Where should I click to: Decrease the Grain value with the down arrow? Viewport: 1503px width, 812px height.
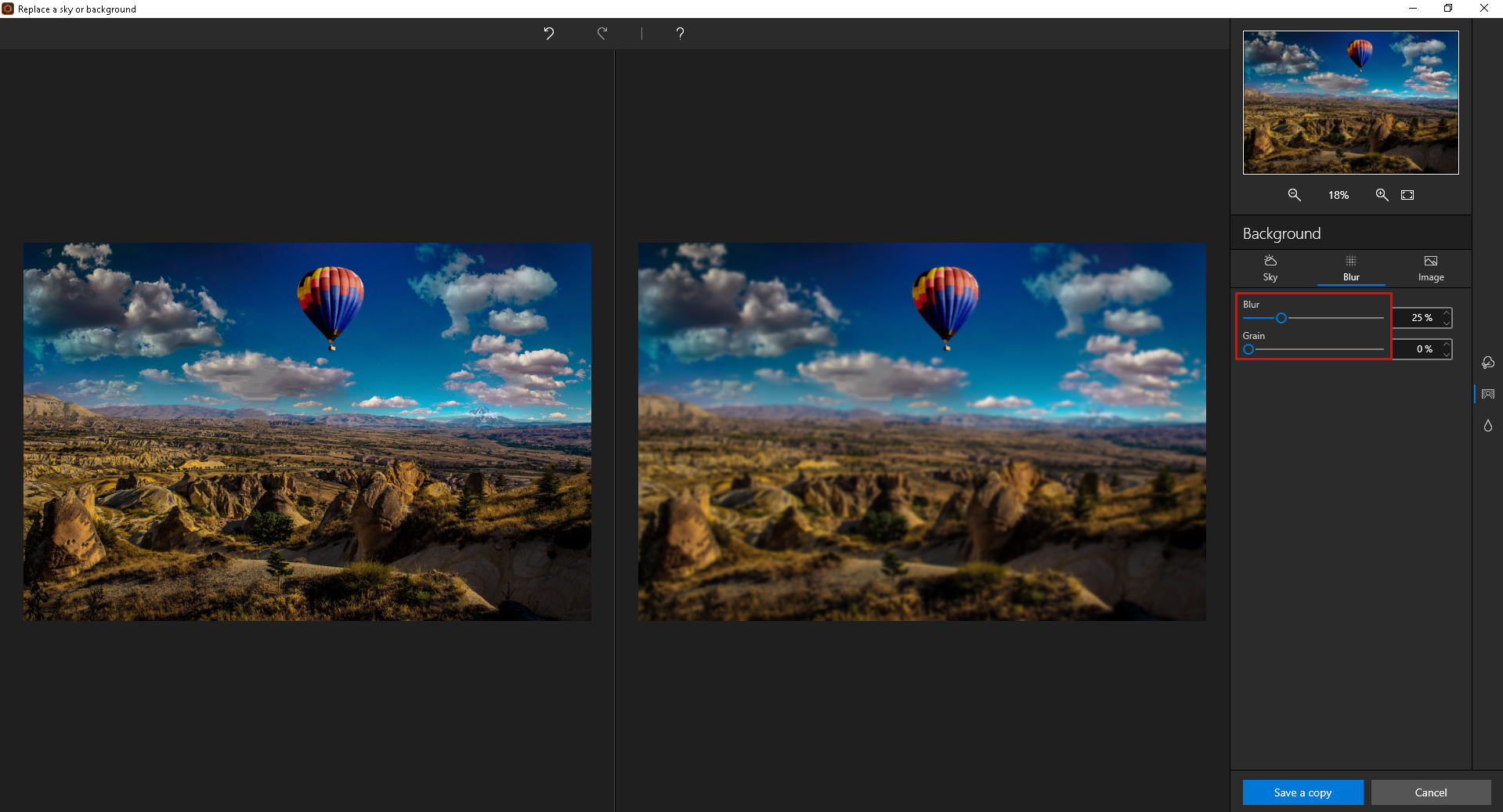1447,354
